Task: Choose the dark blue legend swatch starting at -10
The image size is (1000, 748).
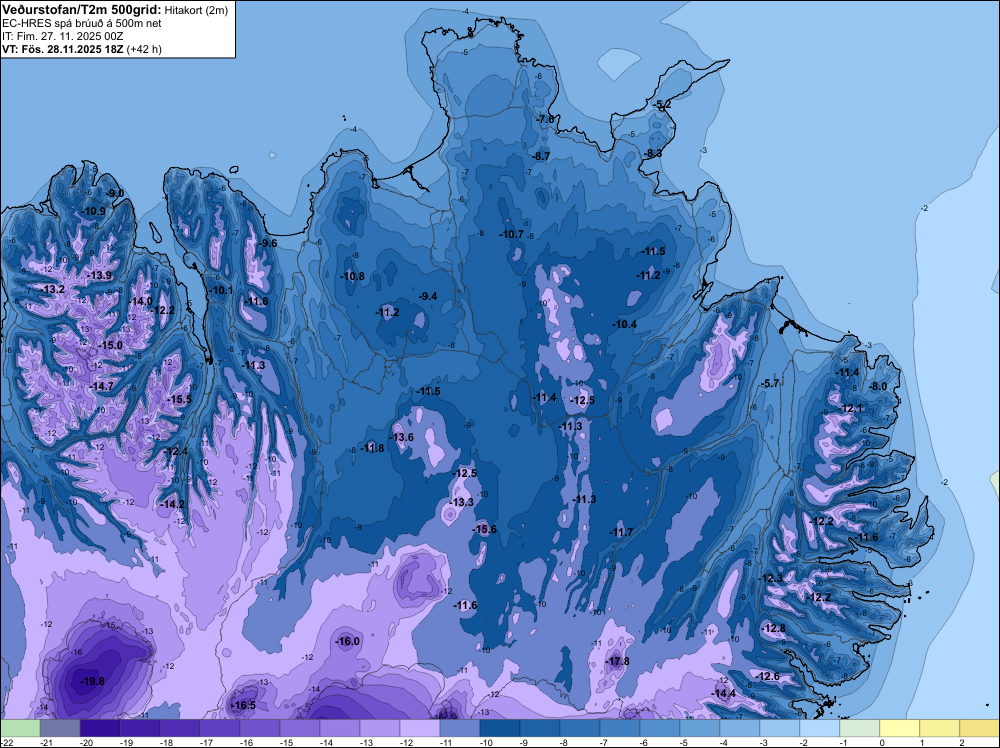Action: pos(500,728)
